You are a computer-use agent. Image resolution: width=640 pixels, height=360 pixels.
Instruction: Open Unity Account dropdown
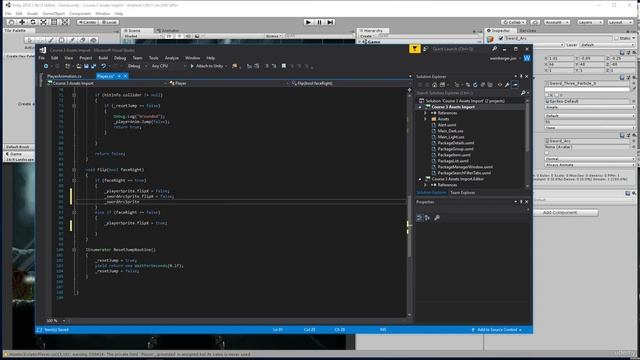tap(556, 22)
